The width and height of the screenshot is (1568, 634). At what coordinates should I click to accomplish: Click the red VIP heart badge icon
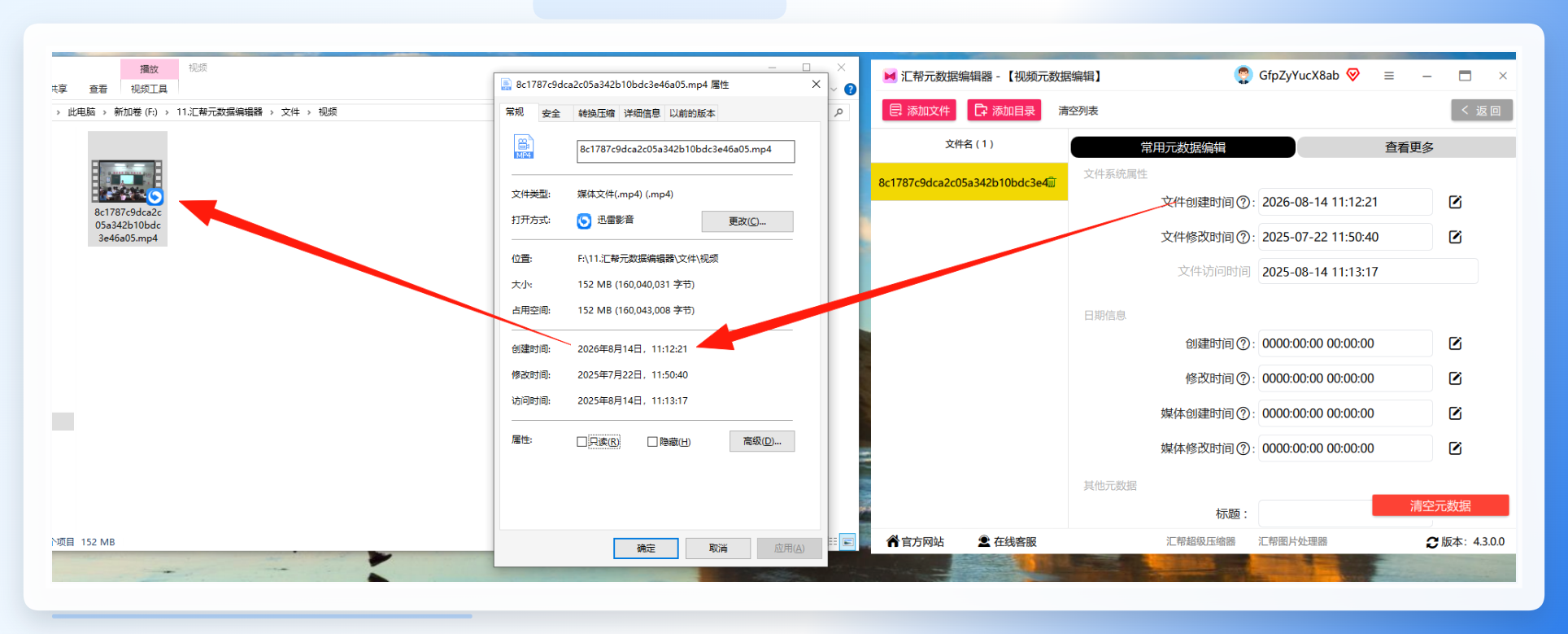tap(1353, 75)
